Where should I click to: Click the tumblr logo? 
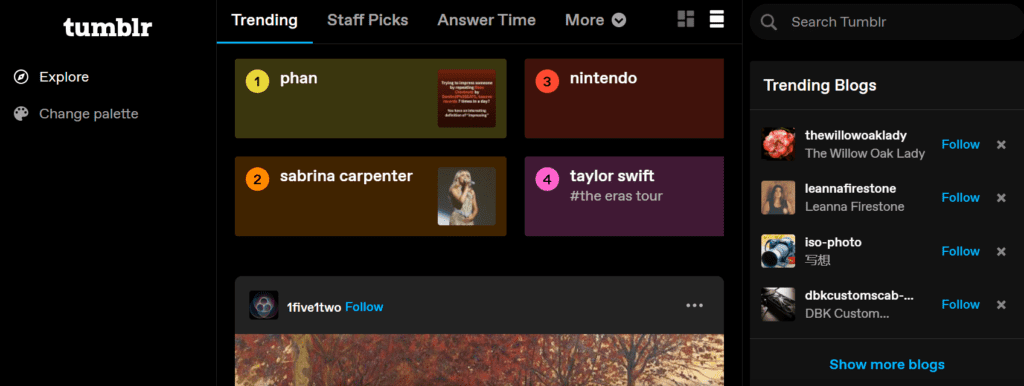[x=108, y=27]
